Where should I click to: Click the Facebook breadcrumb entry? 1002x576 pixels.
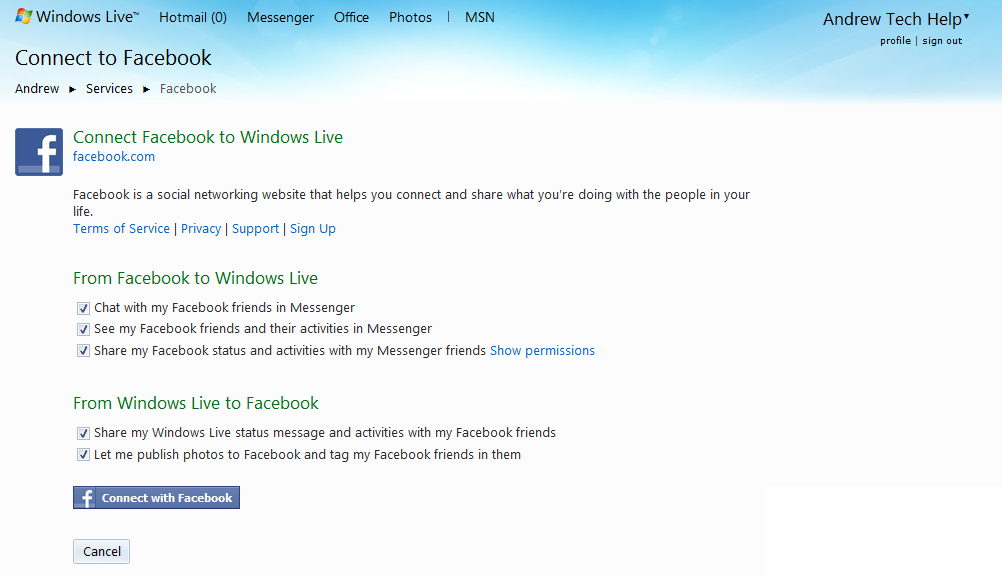click(188, 88)
